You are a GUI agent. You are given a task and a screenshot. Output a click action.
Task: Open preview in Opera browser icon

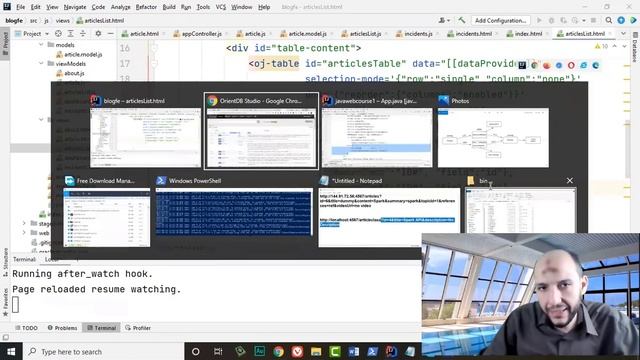[571, 65]
